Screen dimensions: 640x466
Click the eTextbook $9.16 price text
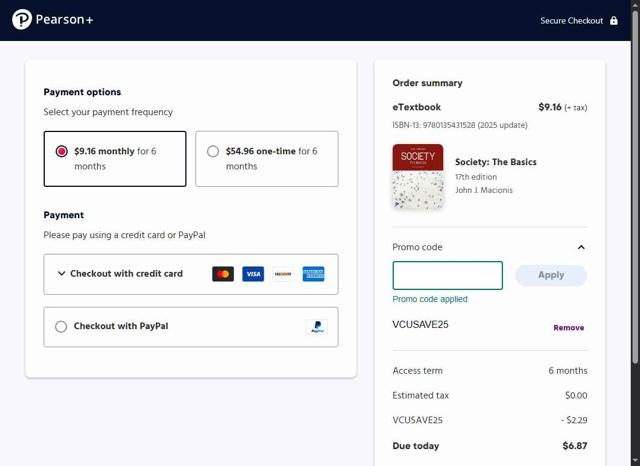point(550,107)
